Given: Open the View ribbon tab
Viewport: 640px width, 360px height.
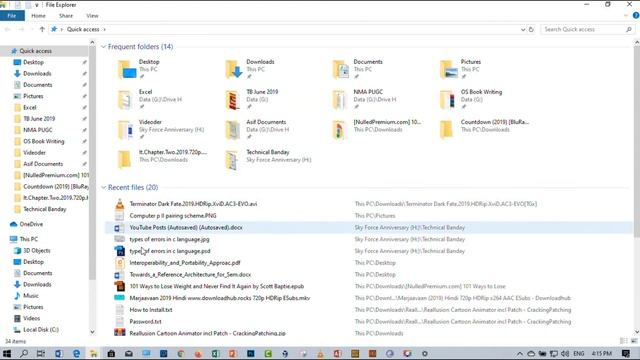Looking at the screenshot, I should click(x=92, y=16).
